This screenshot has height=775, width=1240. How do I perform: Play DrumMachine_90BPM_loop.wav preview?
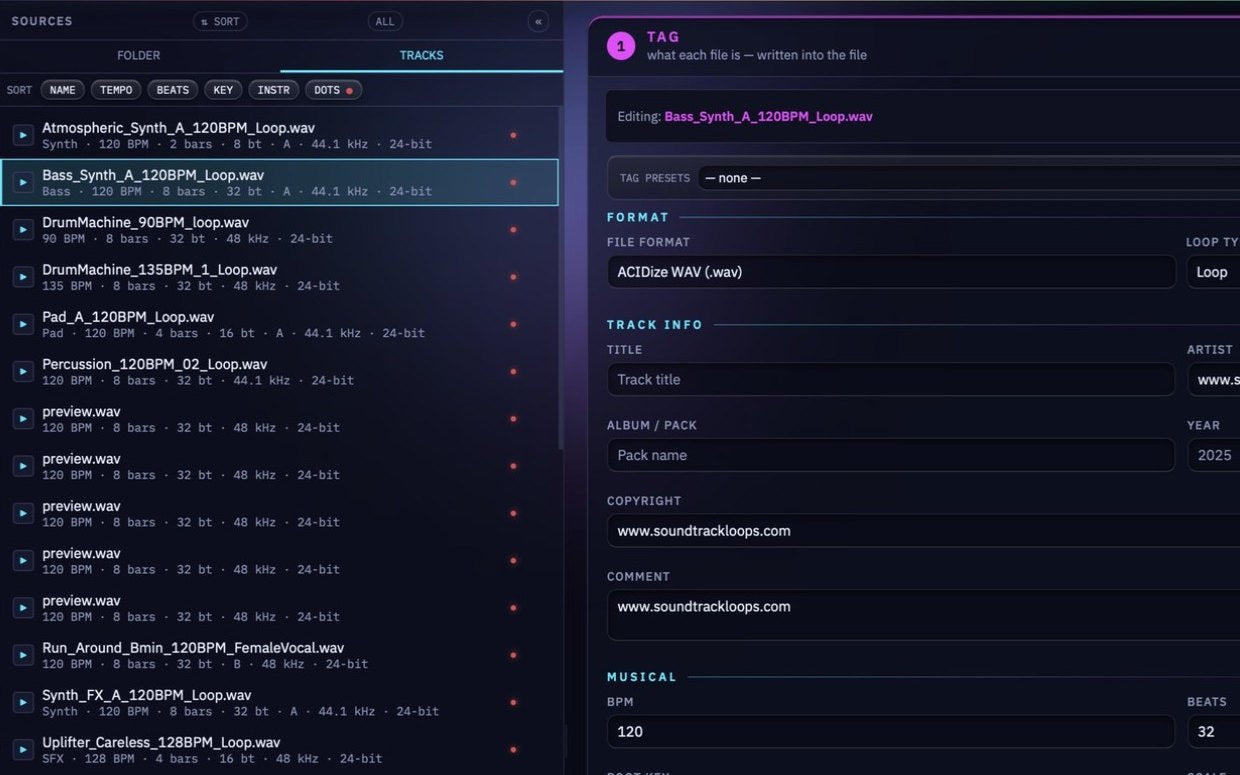(23, 230)
